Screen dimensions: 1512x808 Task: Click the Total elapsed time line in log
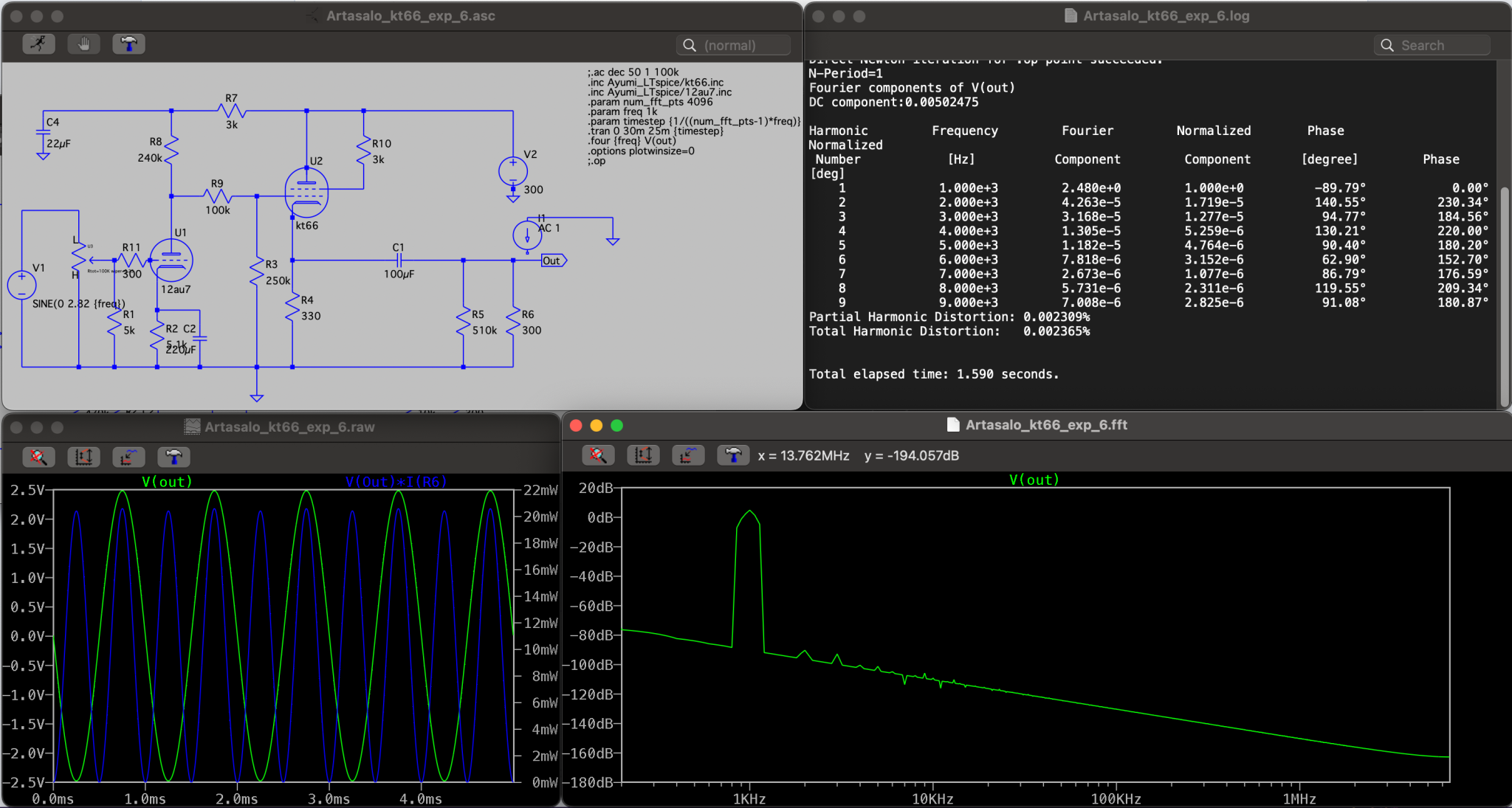tap(934, 374)
